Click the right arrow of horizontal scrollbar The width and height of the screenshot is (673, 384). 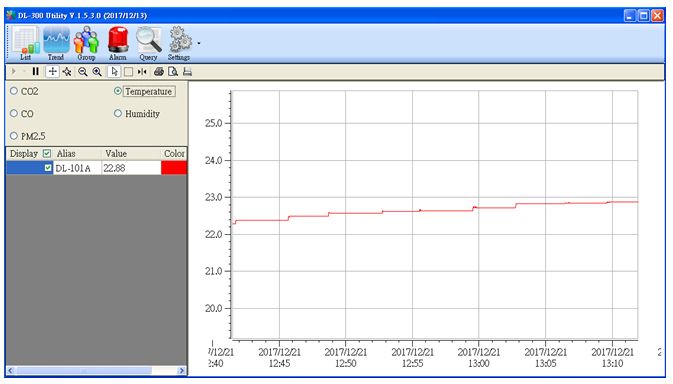point(182,370)
